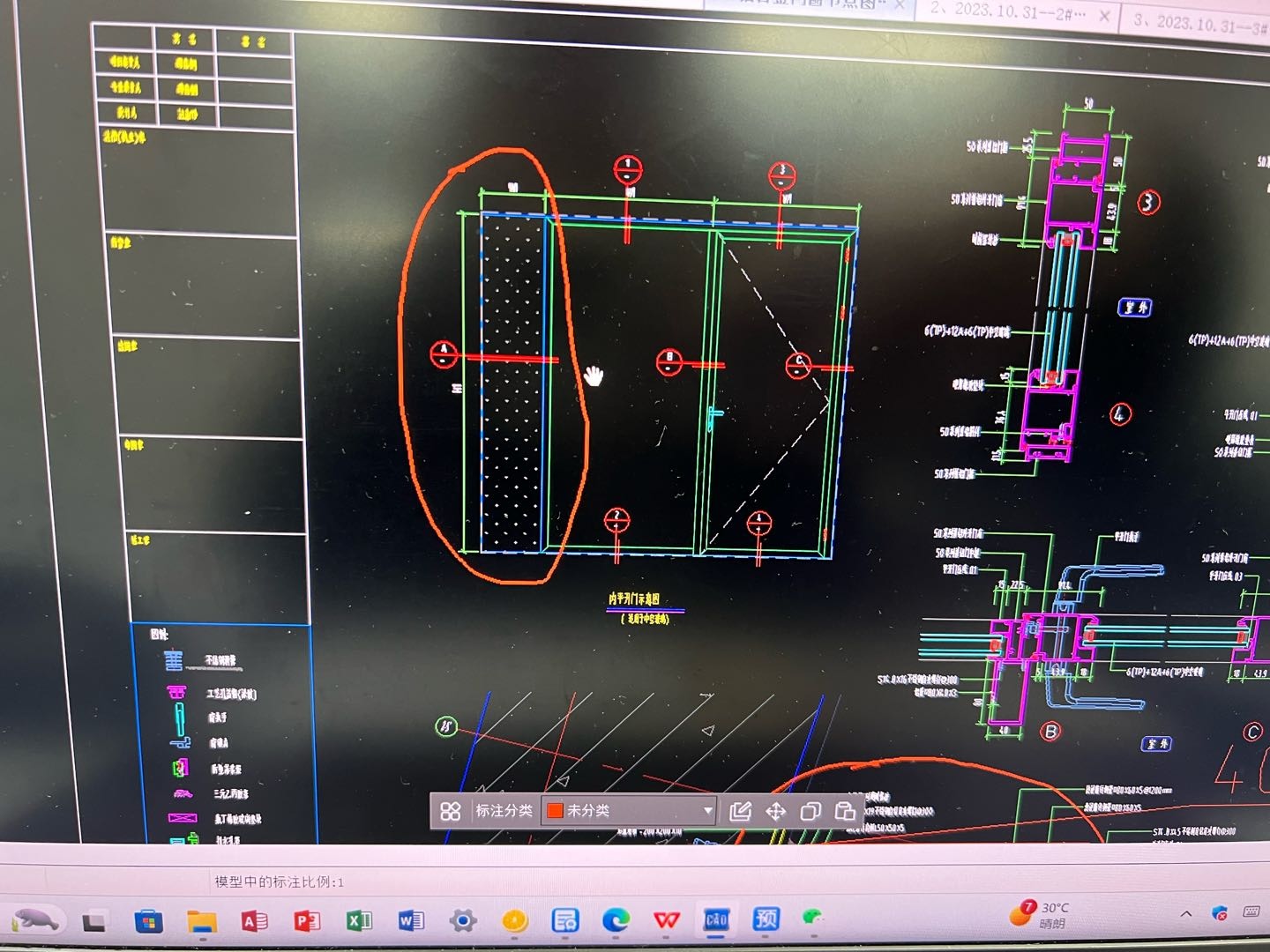Open Settings gear from the taskbar
1270x952 pixels.
click(x=462, y=921)
